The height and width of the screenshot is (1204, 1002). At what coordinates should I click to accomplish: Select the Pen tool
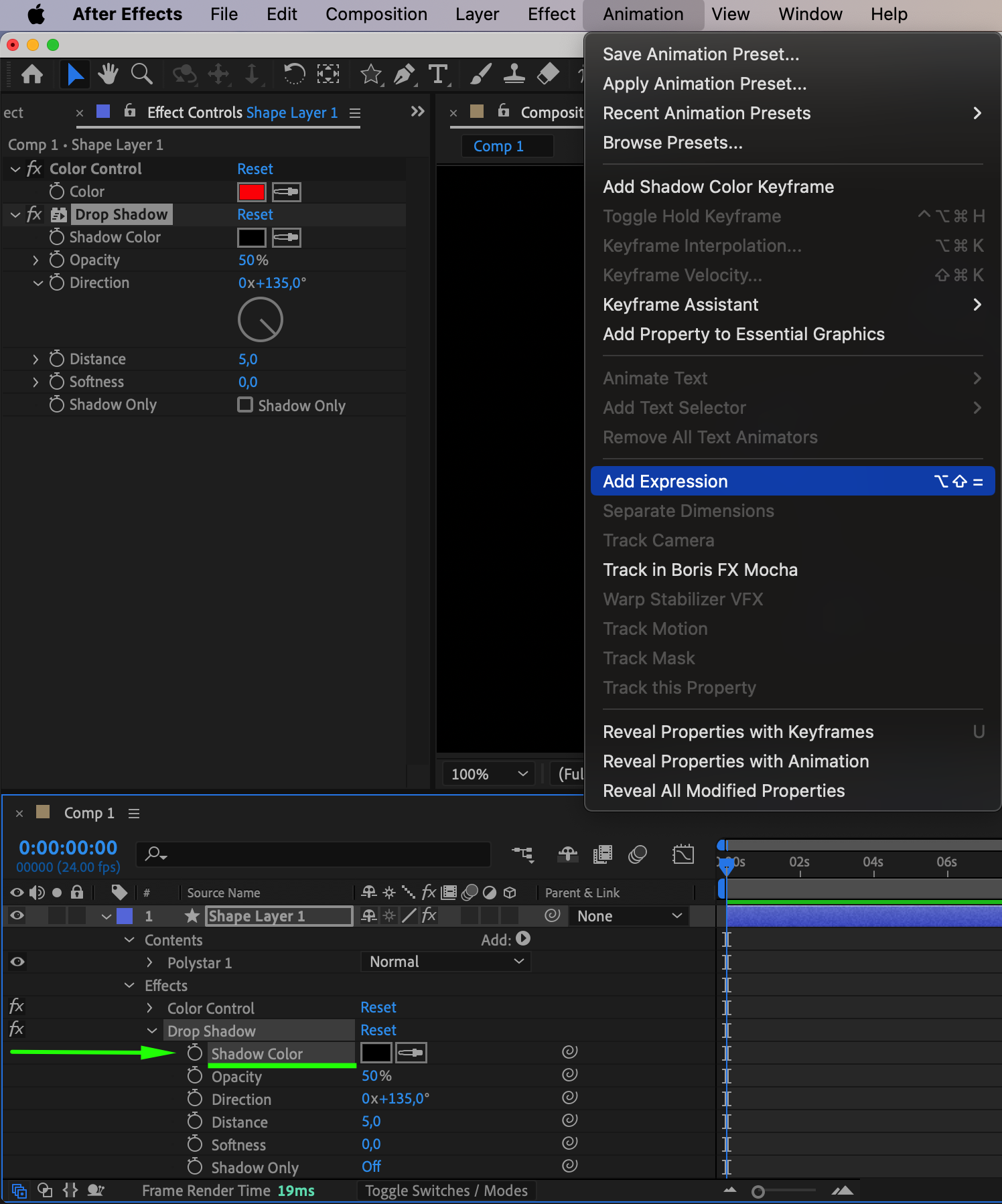[404, 74]
